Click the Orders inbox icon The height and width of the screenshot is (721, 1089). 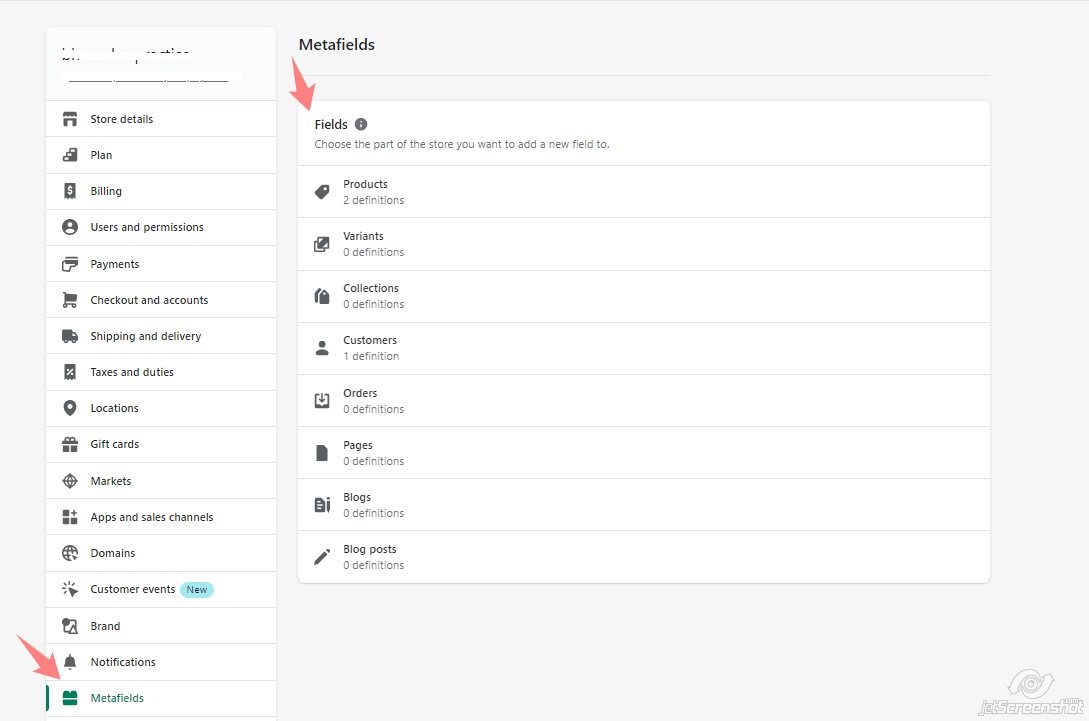point(322,401)
